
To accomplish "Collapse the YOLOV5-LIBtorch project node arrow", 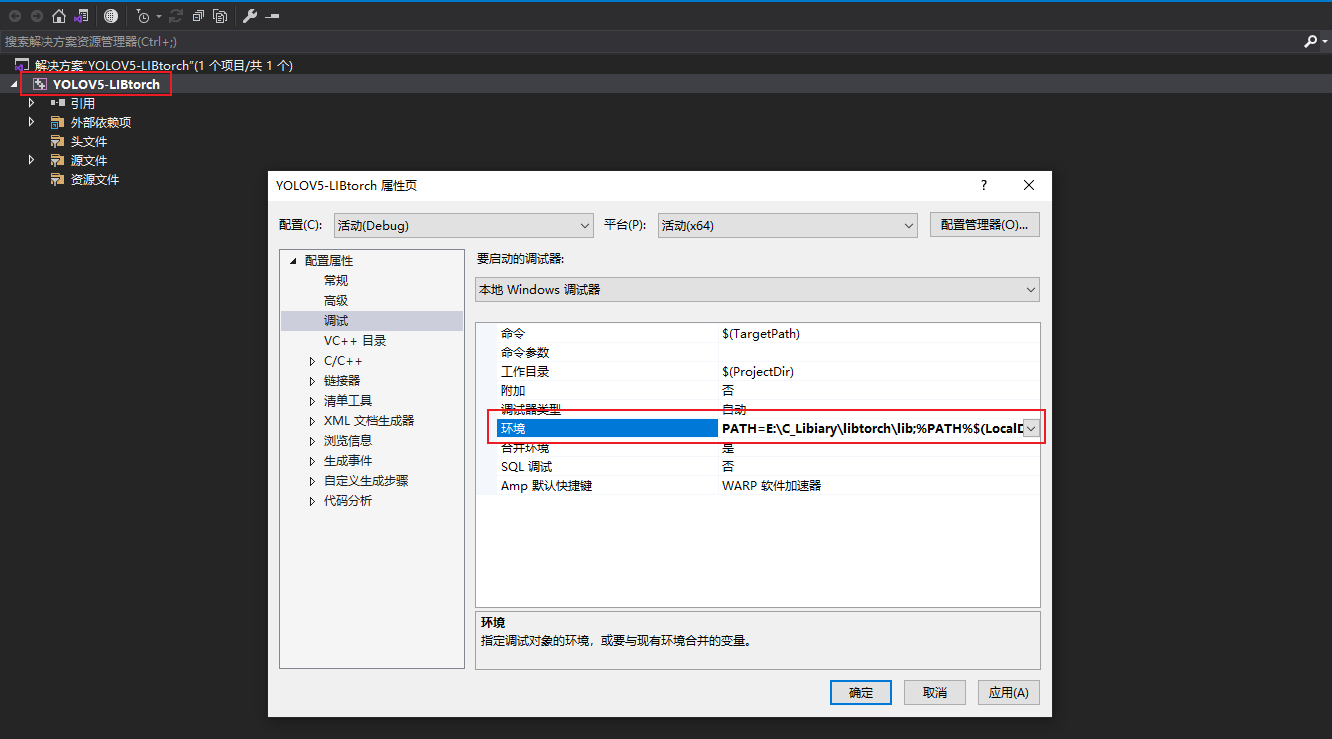I will tap(13, 84).
